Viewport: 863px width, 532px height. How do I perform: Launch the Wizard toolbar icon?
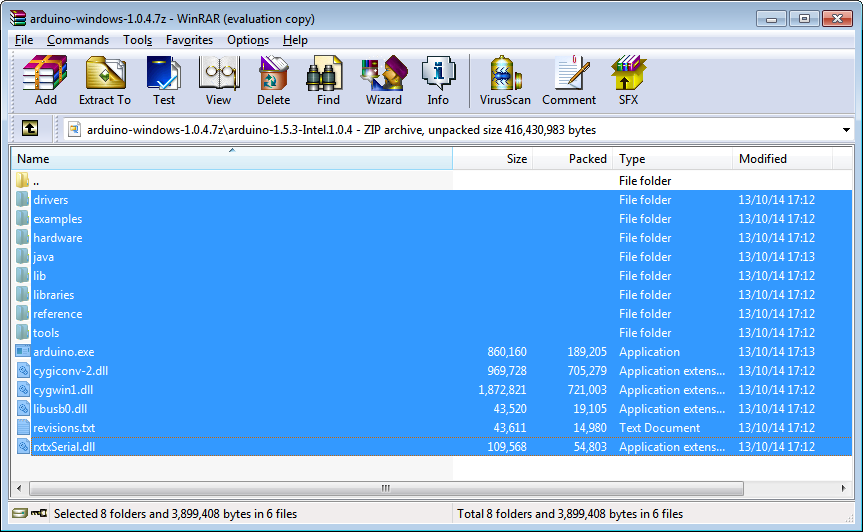tap(384, 73)
